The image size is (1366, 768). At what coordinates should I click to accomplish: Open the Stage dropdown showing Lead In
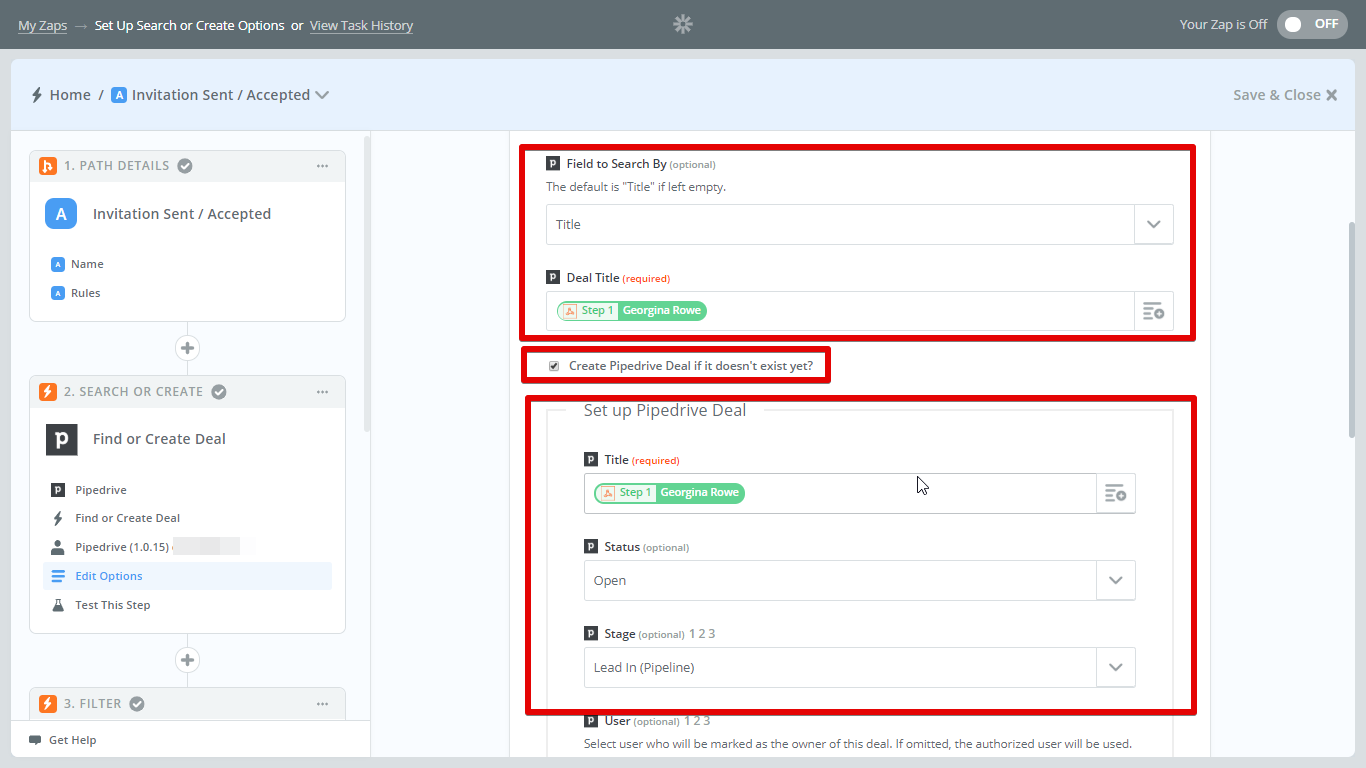[859, 667]
